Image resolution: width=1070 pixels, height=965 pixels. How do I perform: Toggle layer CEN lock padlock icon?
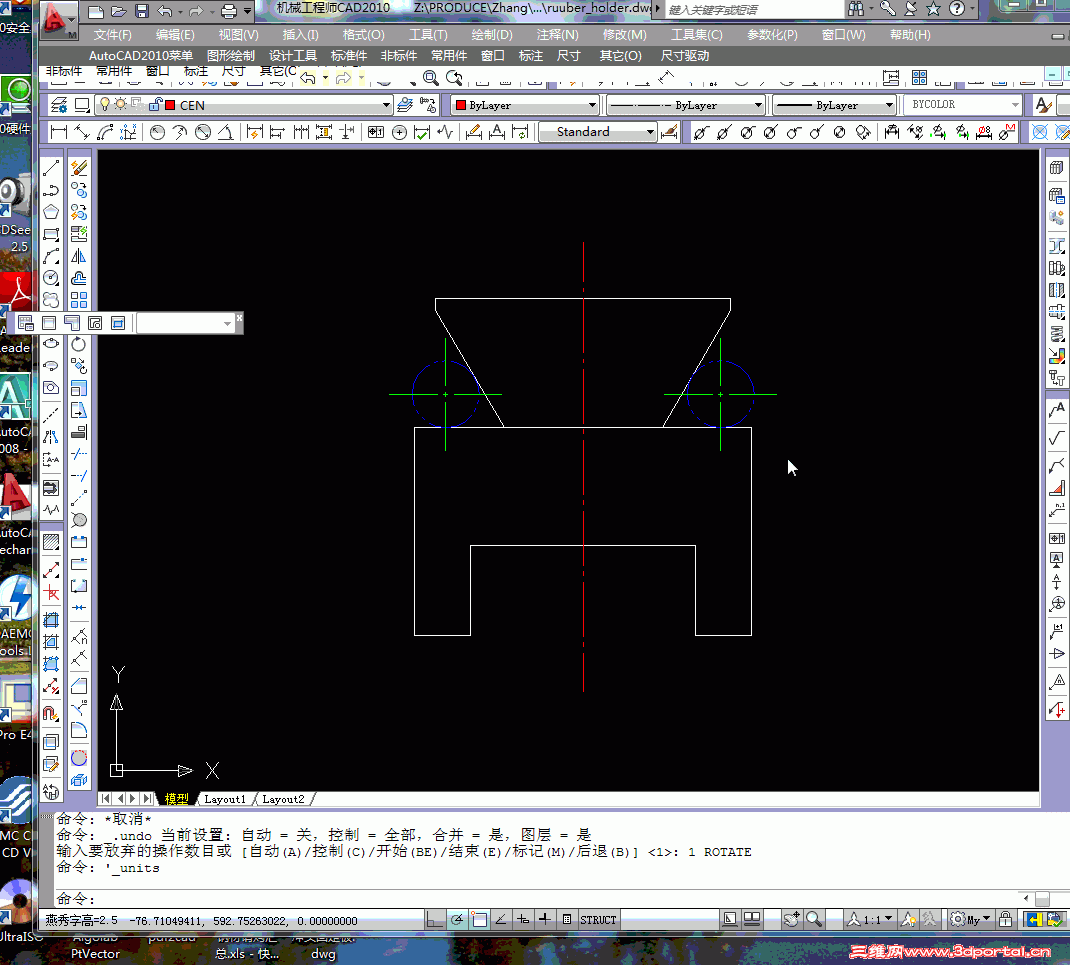[155, 104]
